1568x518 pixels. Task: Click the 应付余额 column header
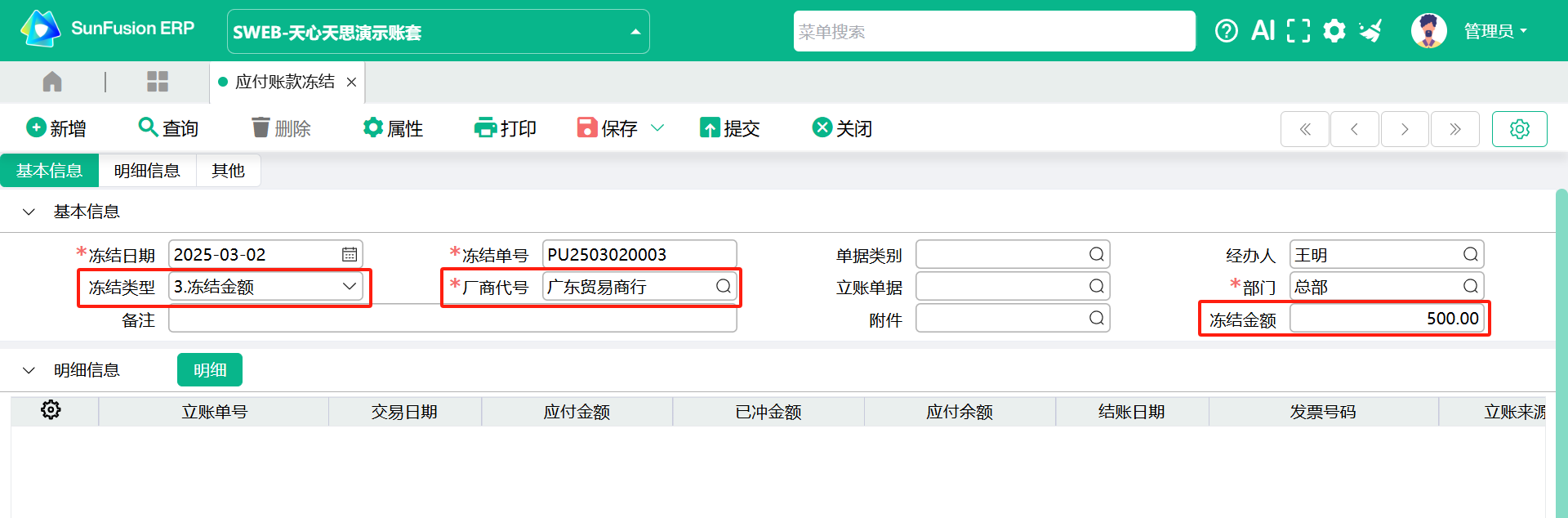coord(960,412)
